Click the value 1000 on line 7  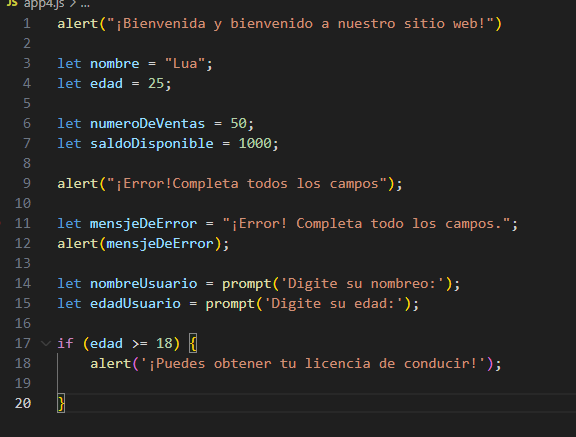(255, 144)
